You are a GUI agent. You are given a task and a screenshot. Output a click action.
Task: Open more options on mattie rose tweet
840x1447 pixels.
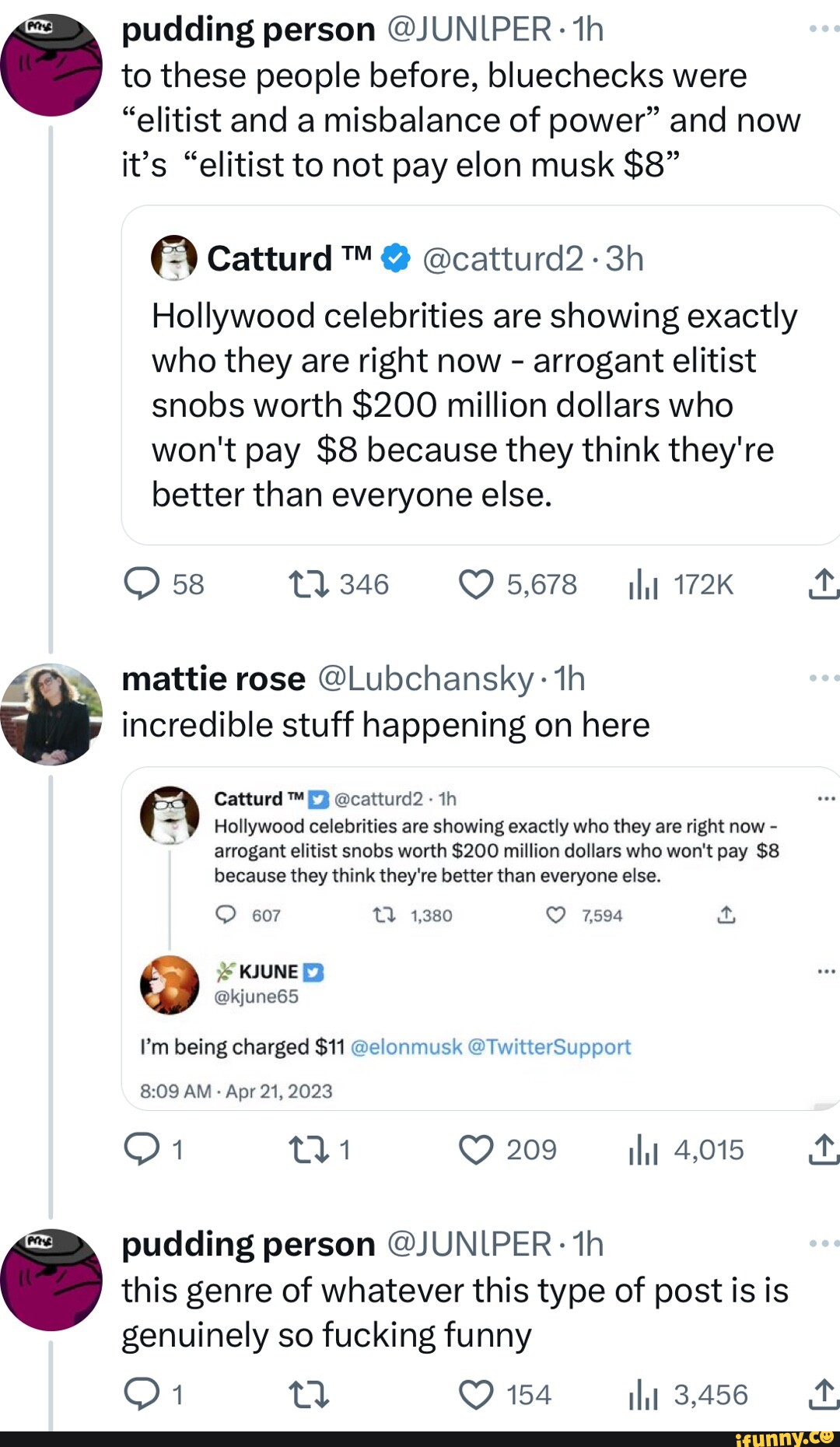coord(824,678)
